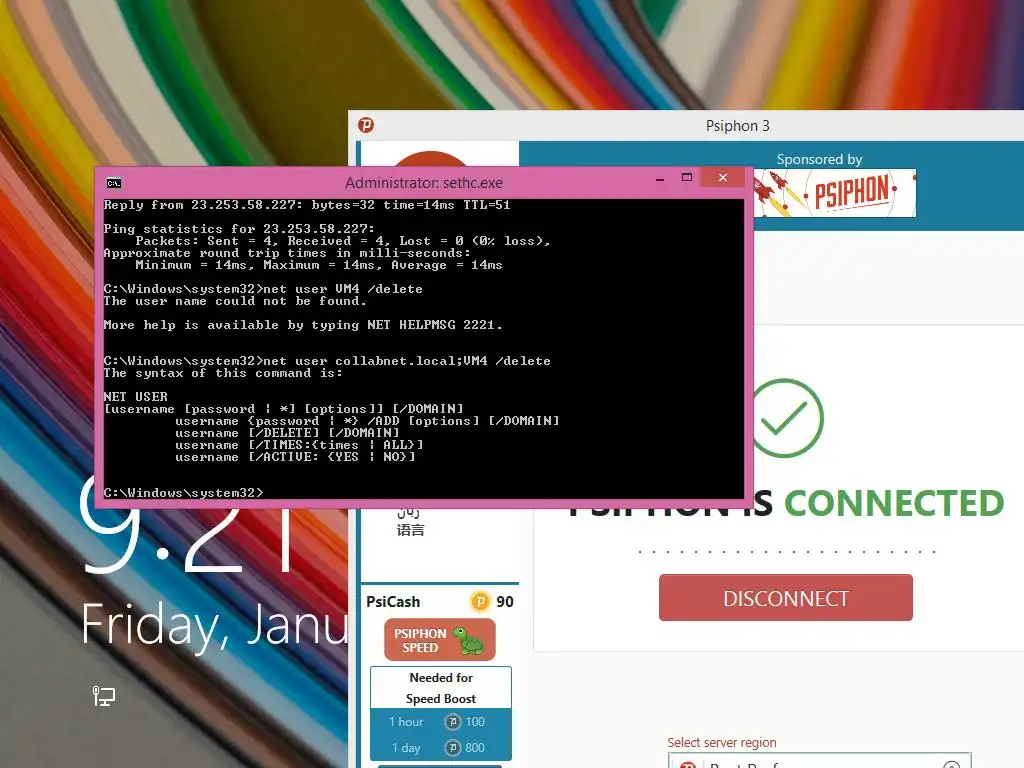Maximize the sethc.exe command prompt window
Screen dimensions: 1024x768
[x=687, y=178]
